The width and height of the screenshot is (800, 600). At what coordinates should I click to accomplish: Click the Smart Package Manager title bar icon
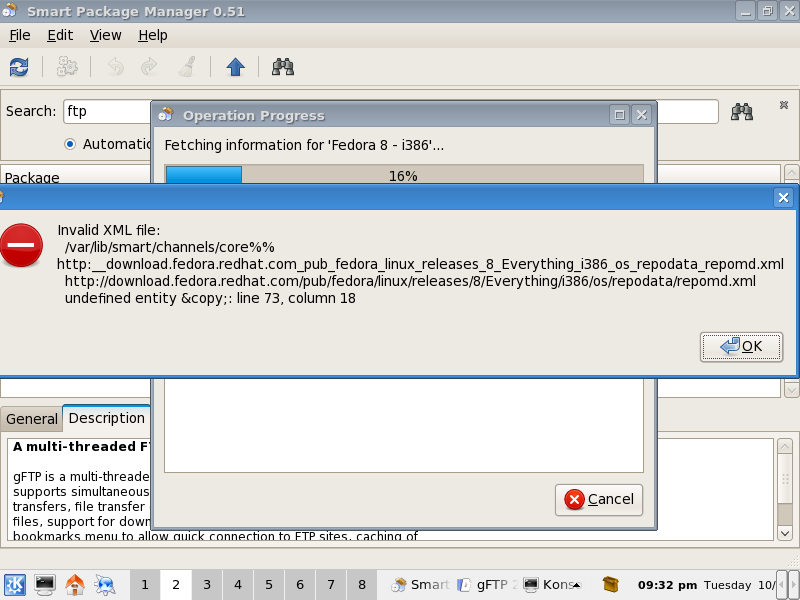pos(9,10)
